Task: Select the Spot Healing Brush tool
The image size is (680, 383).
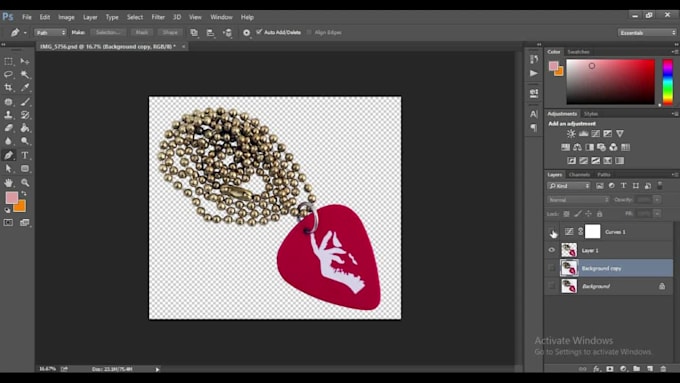Action: coord(8,102)
